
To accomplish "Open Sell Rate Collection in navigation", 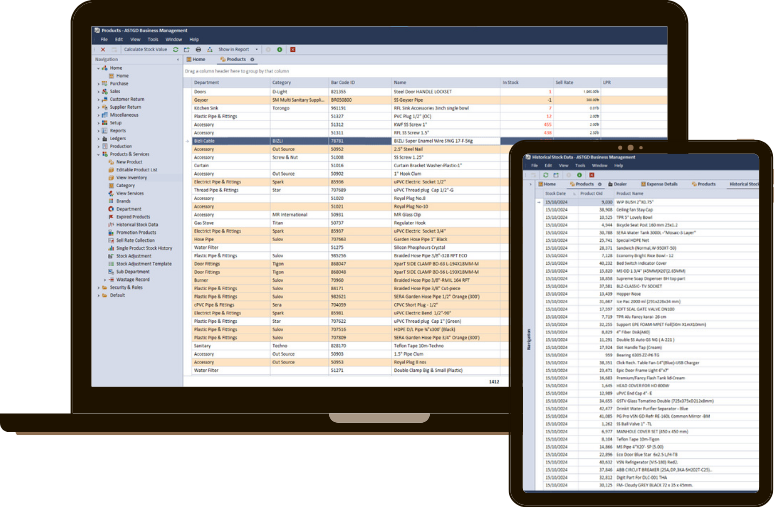I will (x=135, y=240).
